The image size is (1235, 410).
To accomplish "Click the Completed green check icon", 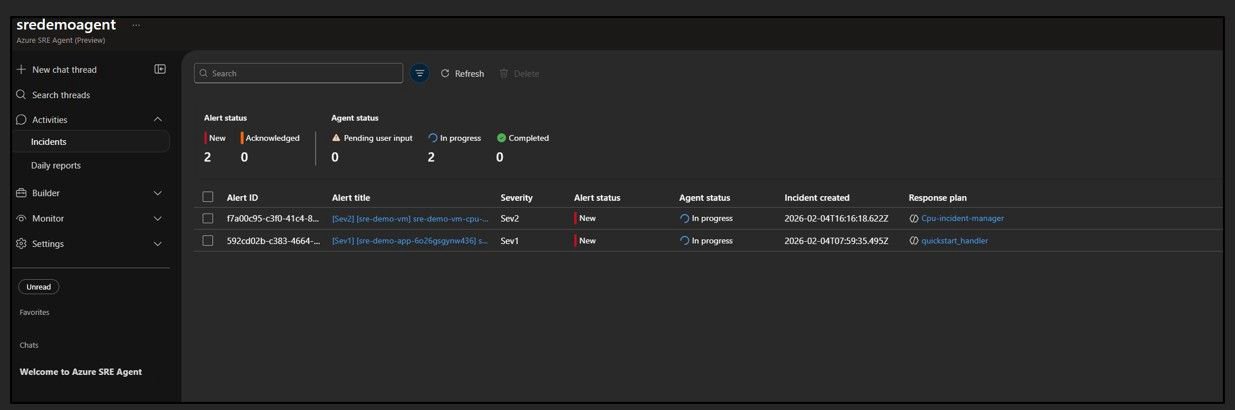I will [x=502, y=138].
